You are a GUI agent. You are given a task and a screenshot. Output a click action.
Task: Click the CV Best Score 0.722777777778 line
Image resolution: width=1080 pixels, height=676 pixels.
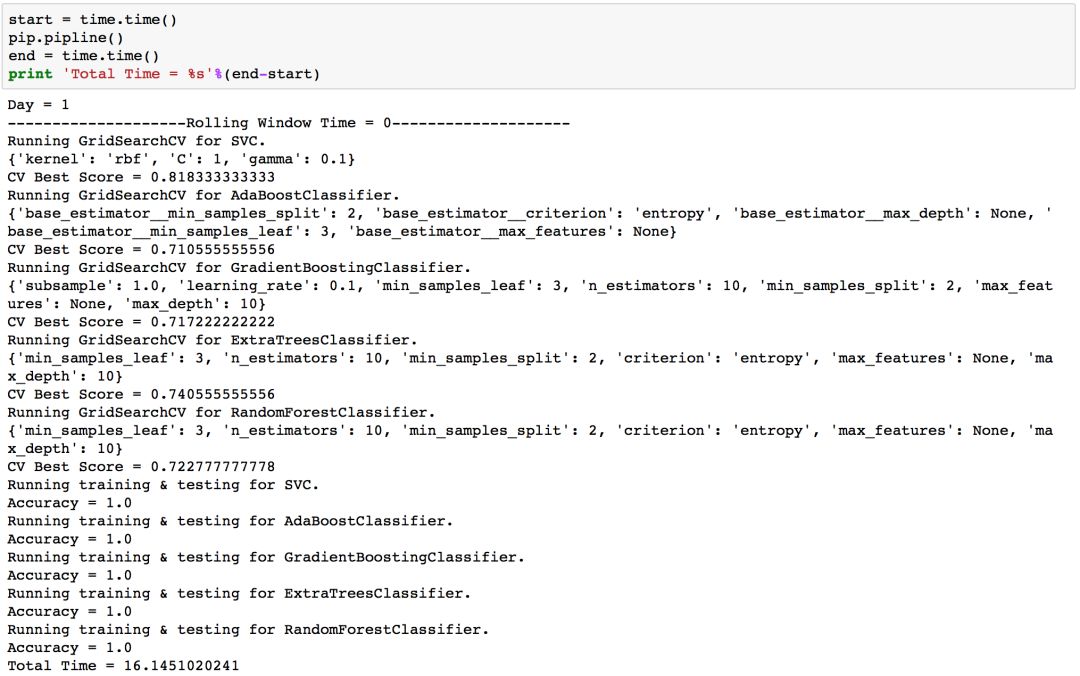coord(141,467)
